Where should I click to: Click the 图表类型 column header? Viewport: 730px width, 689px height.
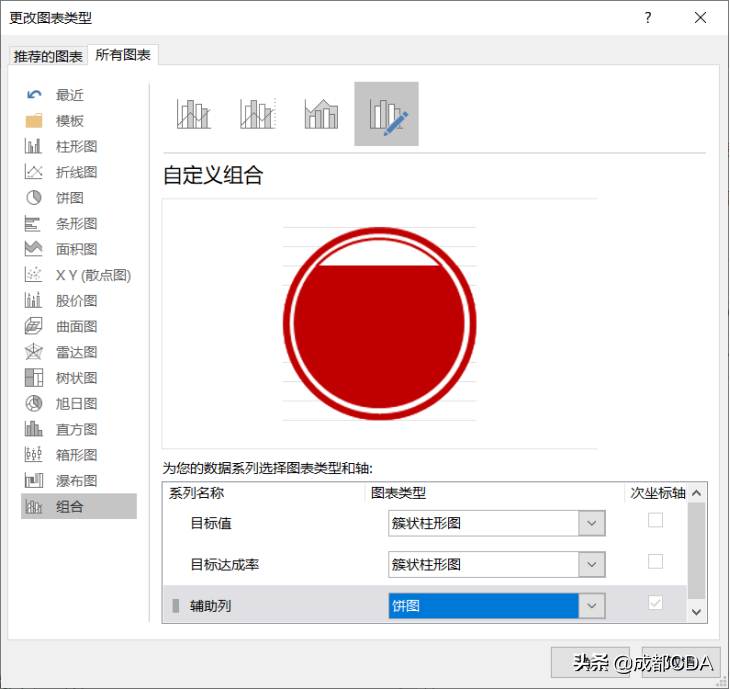click(398, 493)
